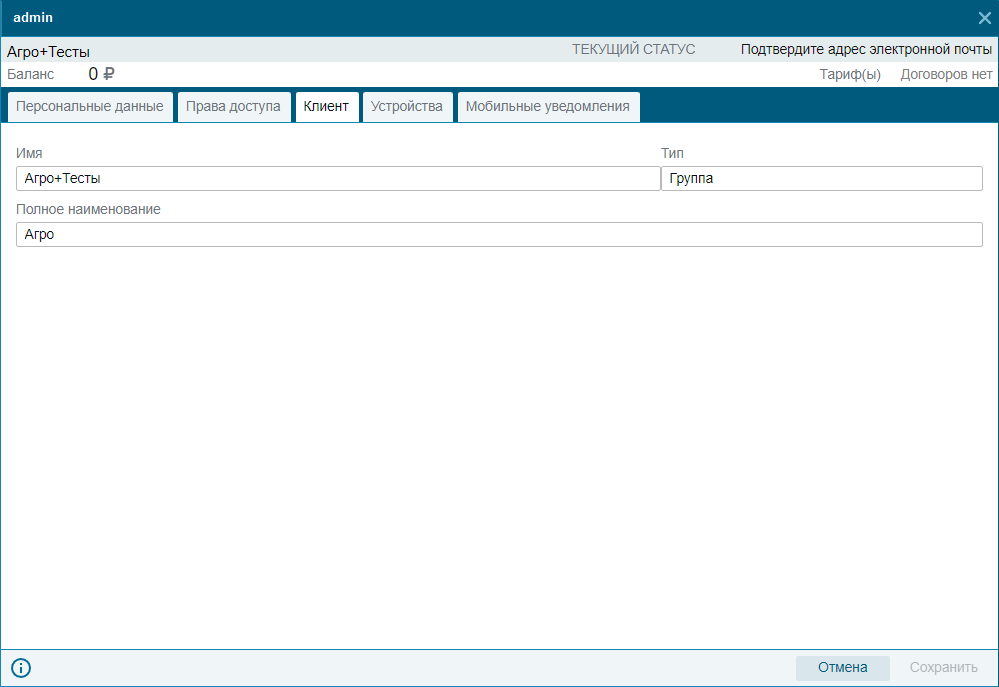Go to the Устройства tab
999x687 pixels.
click(406, 106)
